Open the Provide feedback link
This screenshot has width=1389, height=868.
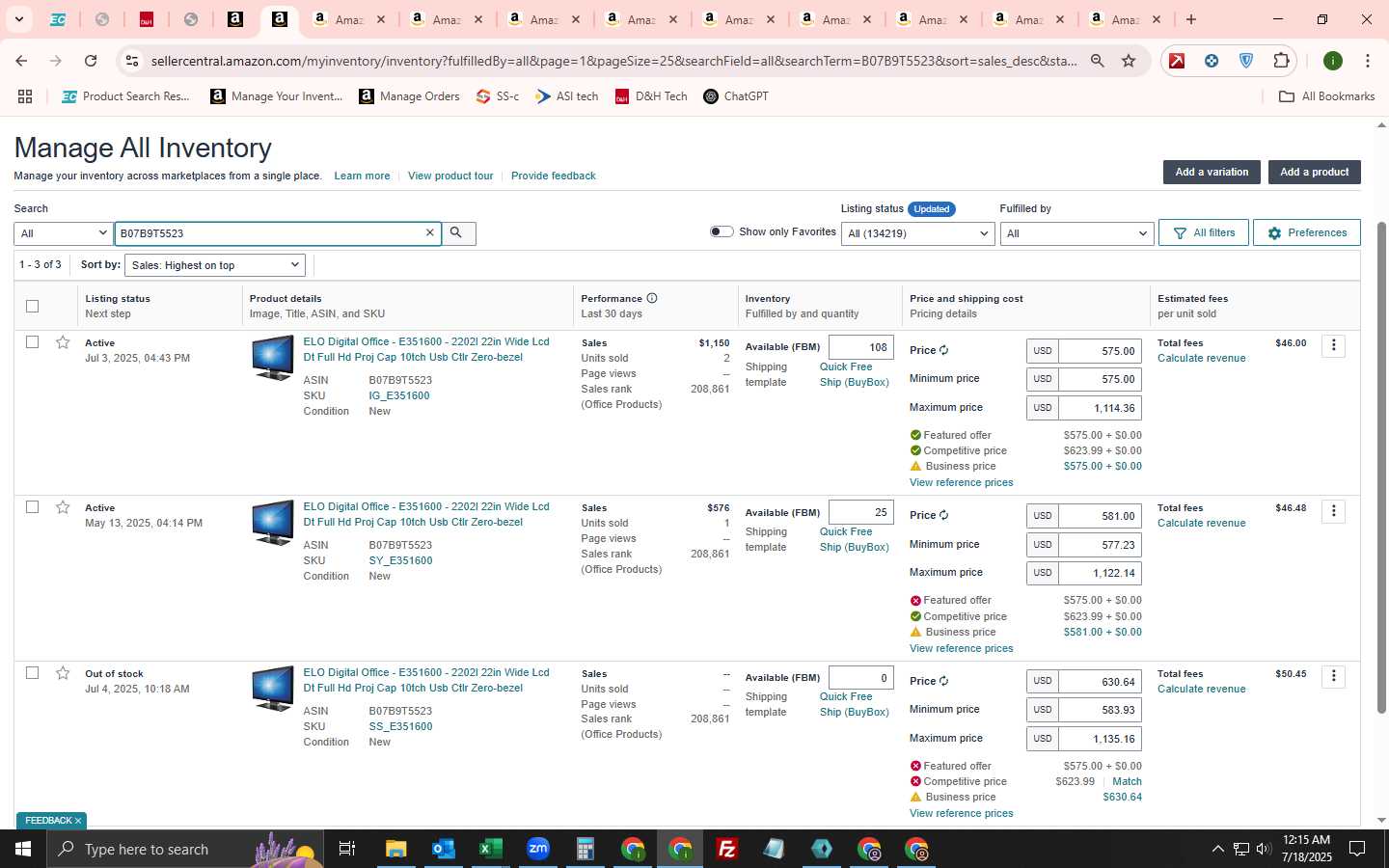coord(554,176)
